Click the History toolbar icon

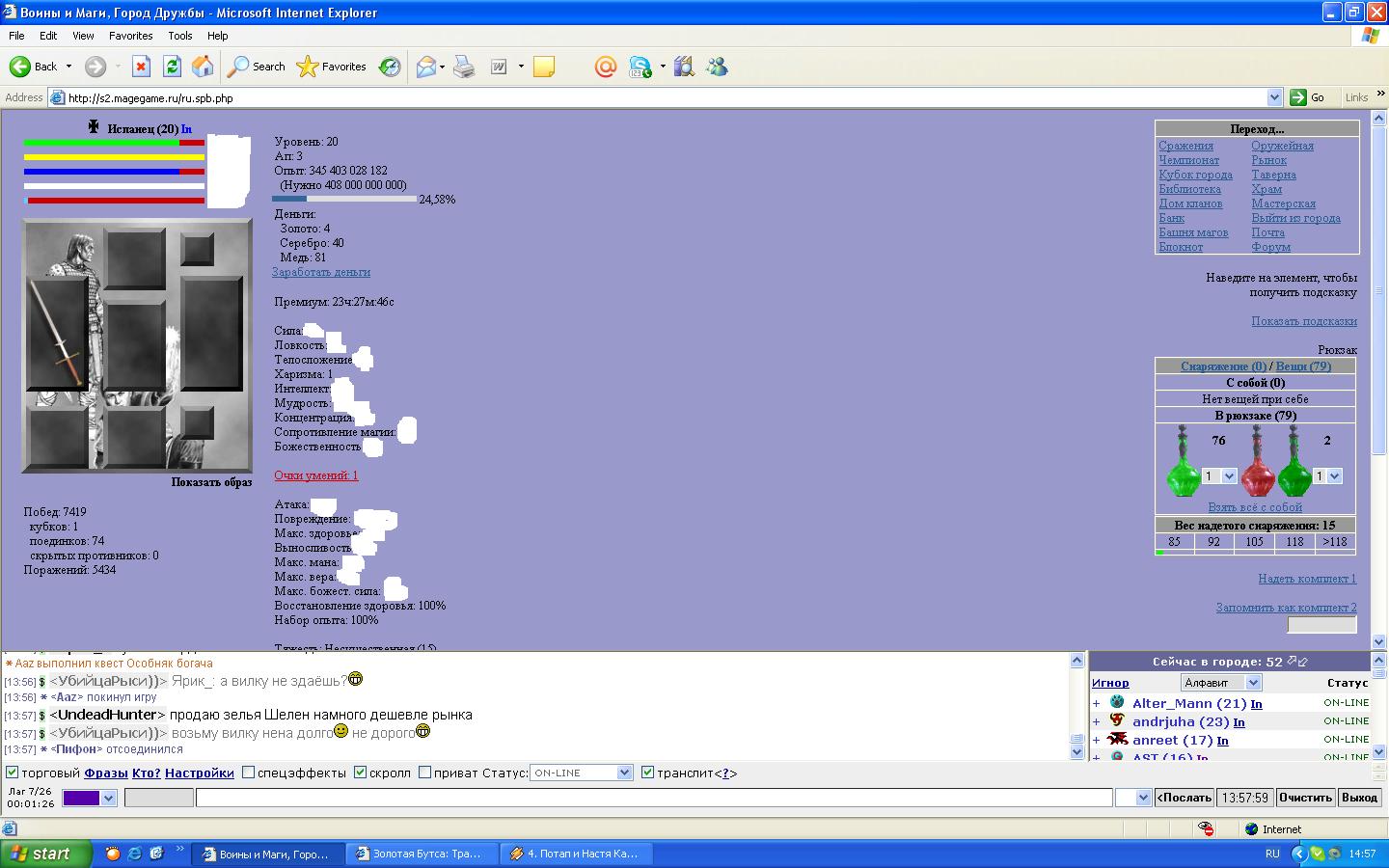pos(390,67)
